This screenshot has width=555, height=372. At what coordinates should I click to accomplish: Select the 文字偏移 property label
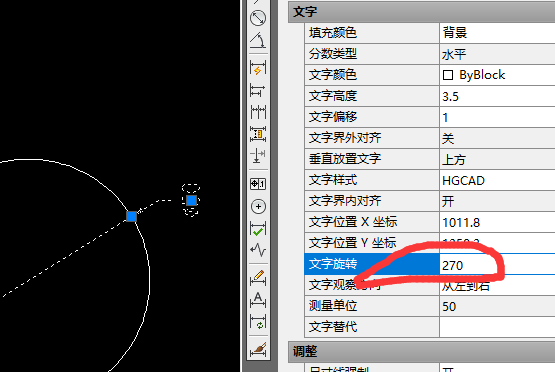pyautogui.click(x=333, y=117)
